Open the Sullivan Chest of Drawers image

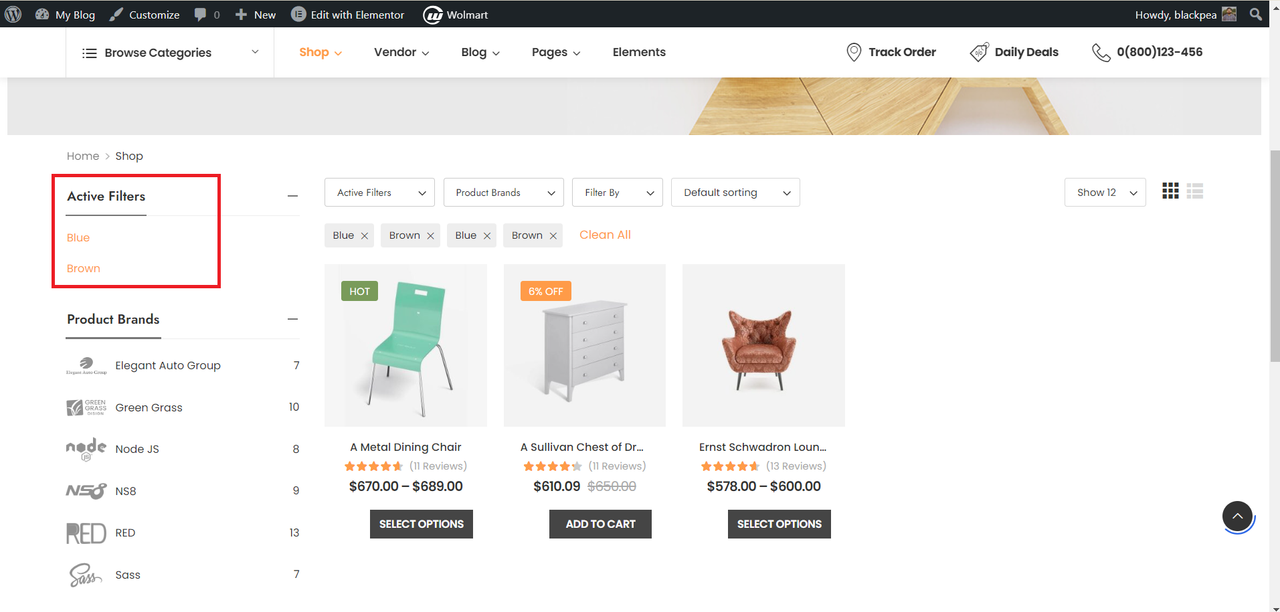tap(585, 346)
